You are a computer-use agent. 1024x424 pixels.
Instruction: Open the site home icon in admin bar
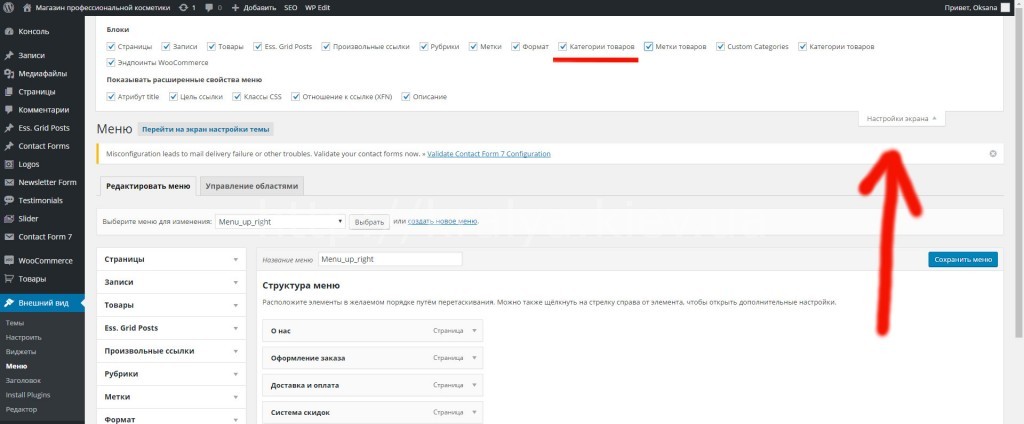27,8
